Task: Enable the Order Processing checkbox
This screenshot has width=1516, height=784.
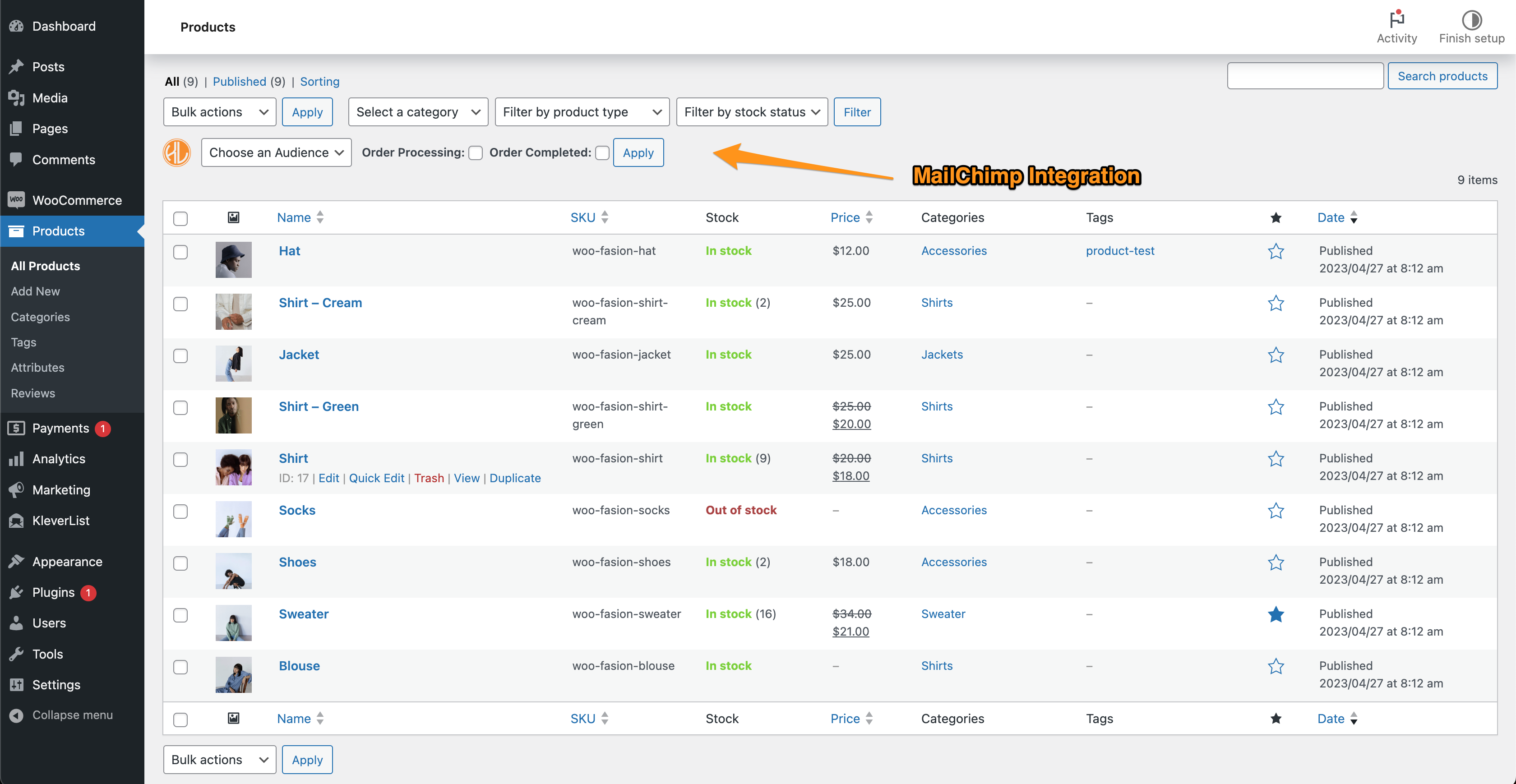Action: click(476, 153)
